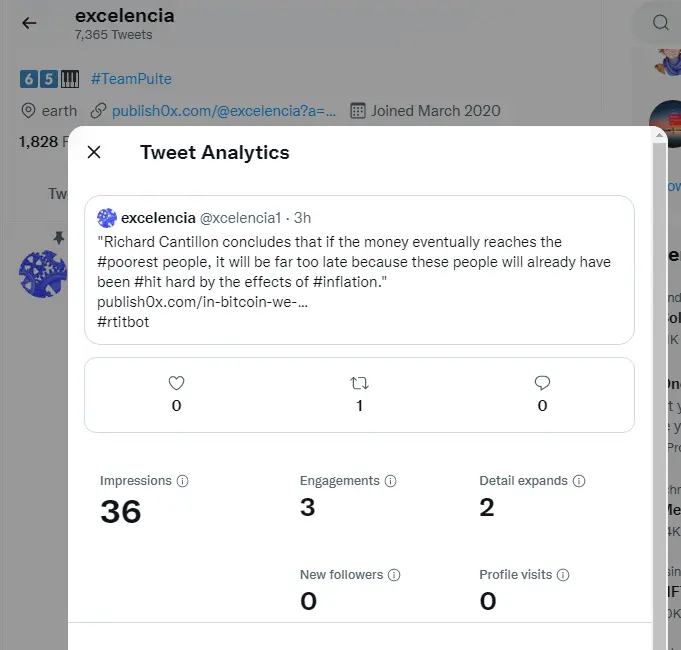The width and height of the screenshot is (681, 650).
Task: Open the publish0x.com/in-bitcoin-we link
Action: 202,302
